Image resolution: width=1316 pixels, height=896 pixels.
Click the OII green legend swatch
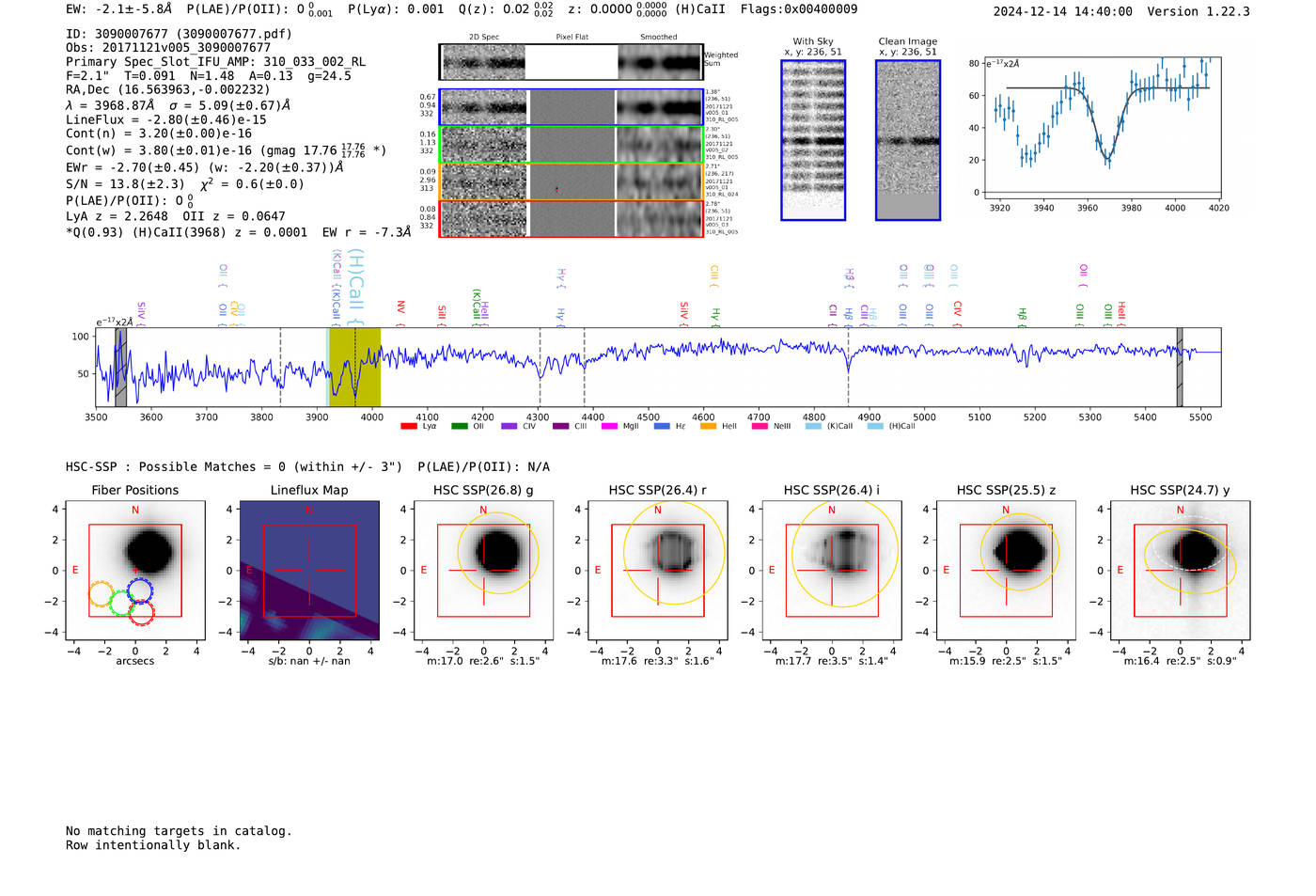(x=460, y=426)
